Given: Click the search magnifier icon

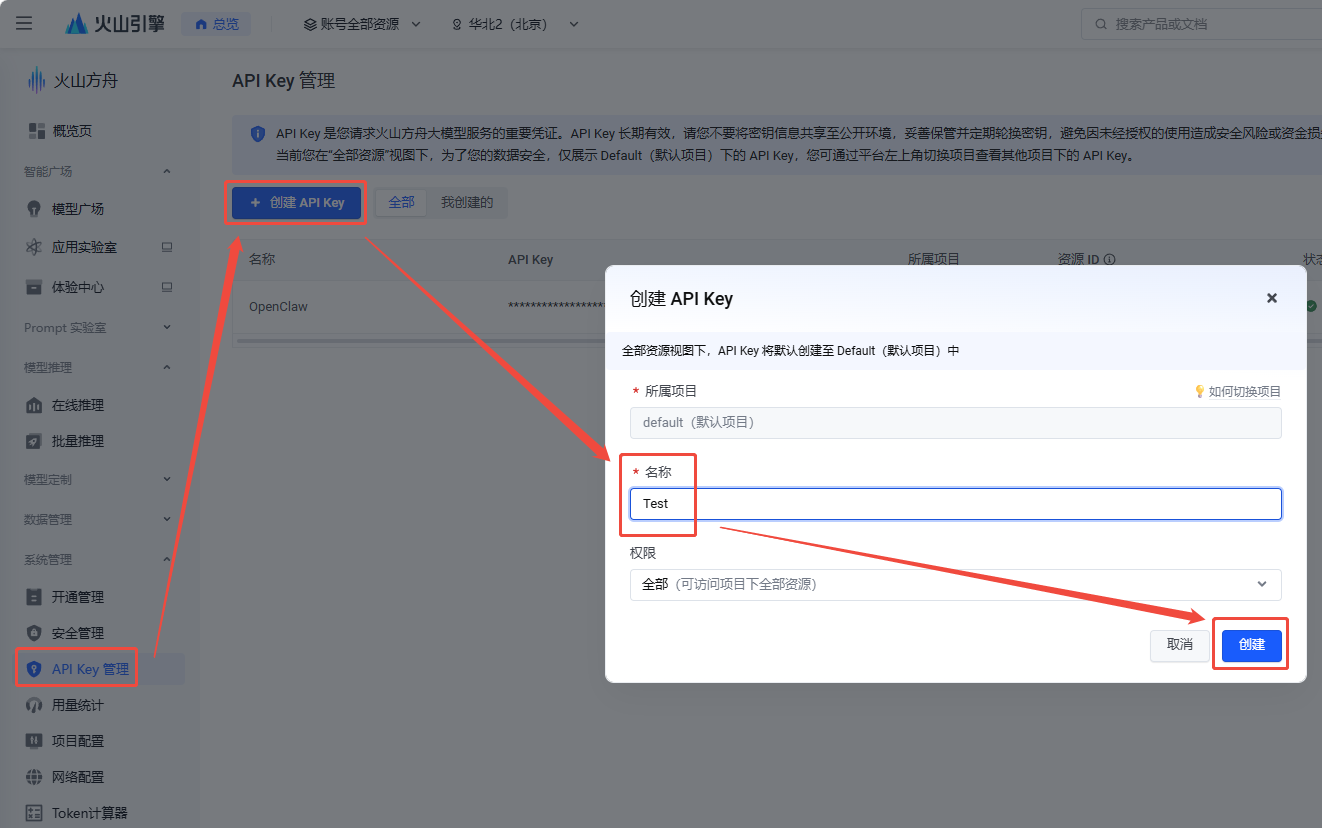Looking at the screenshot, I should click(x=1102, y=24).
